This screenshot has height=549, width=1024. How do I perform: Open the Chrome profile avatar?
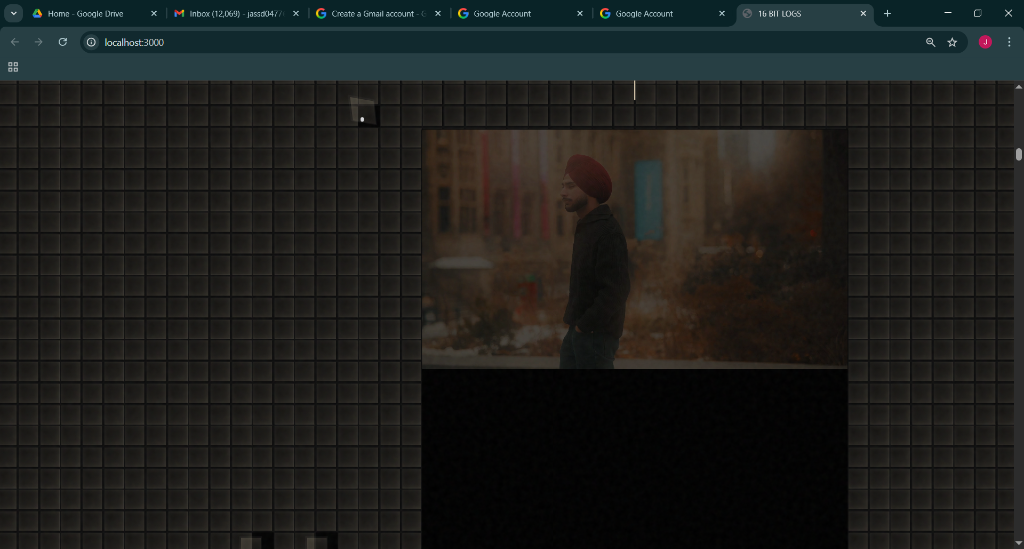[985, 42]
